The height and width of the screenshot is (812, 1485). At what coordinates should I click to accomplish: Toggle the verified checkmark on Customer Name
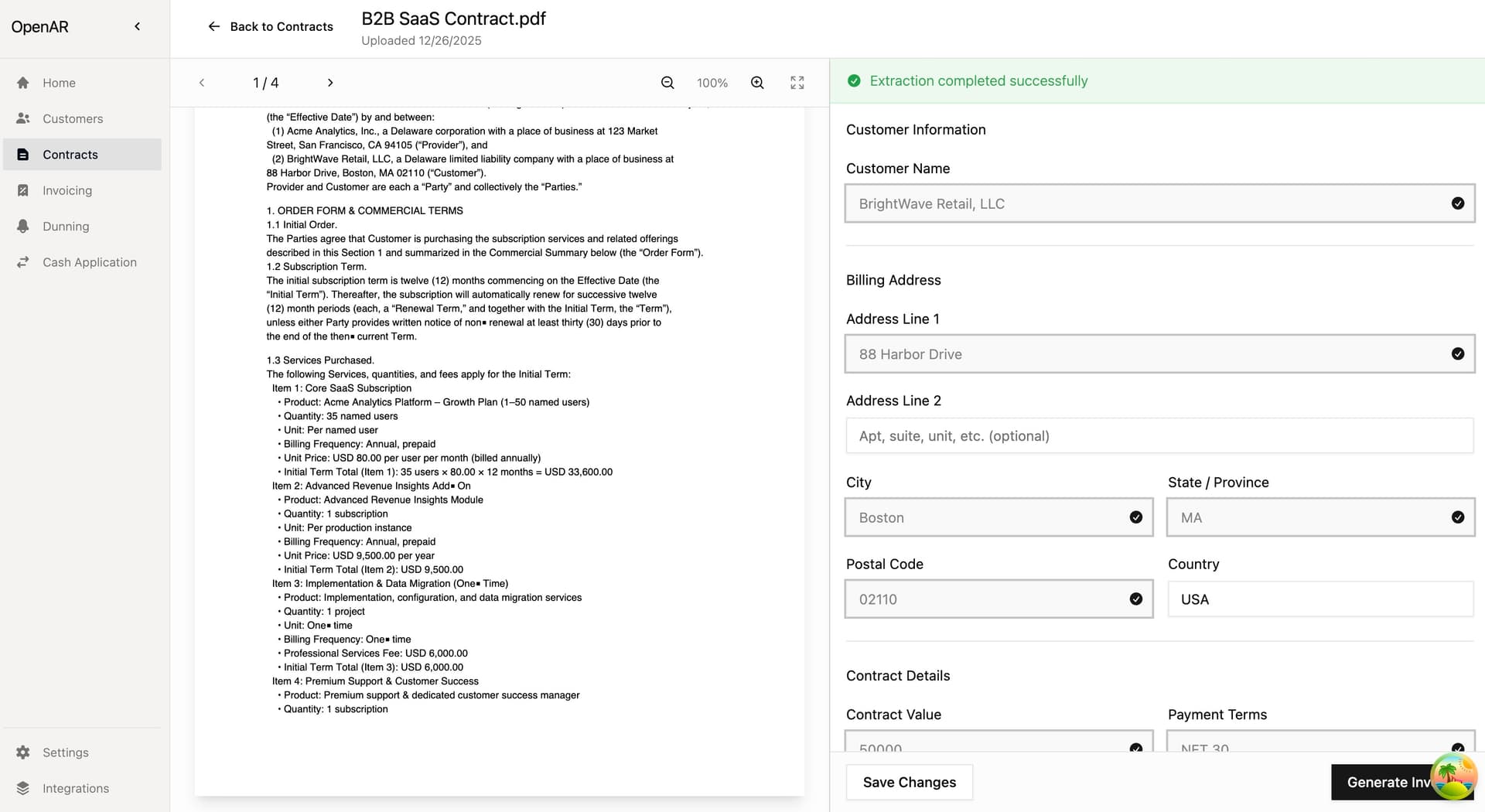(1458, 203)
